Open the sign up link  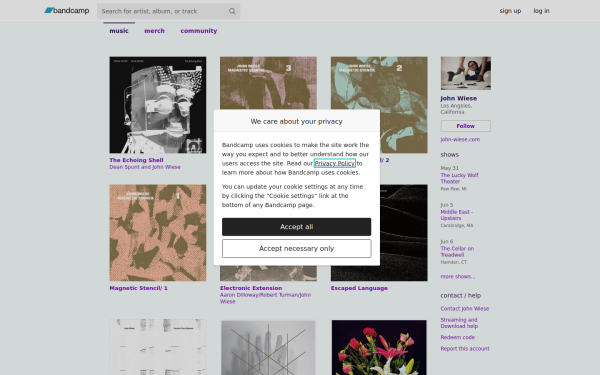click(510, 11)
